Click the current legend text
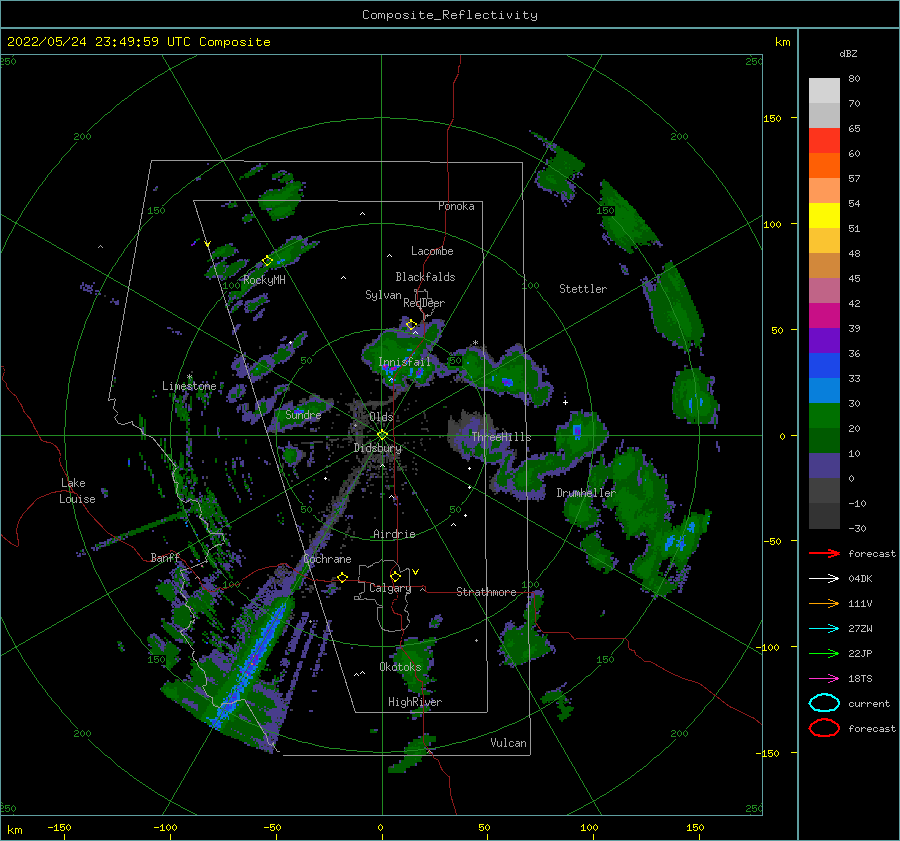900x841 pixels. click(x=869, y=703)
